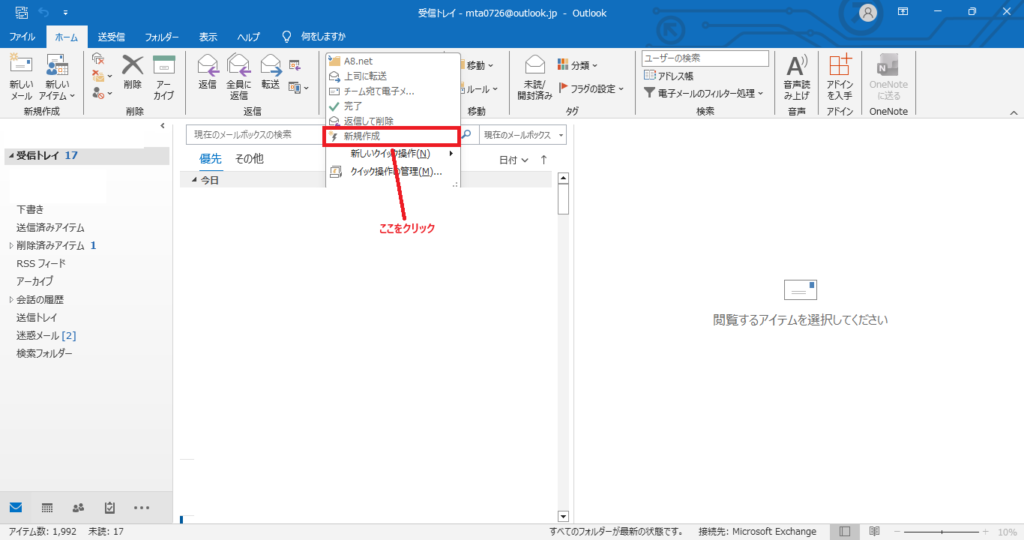Switch to the その他 inbox tab

[249, 159]
